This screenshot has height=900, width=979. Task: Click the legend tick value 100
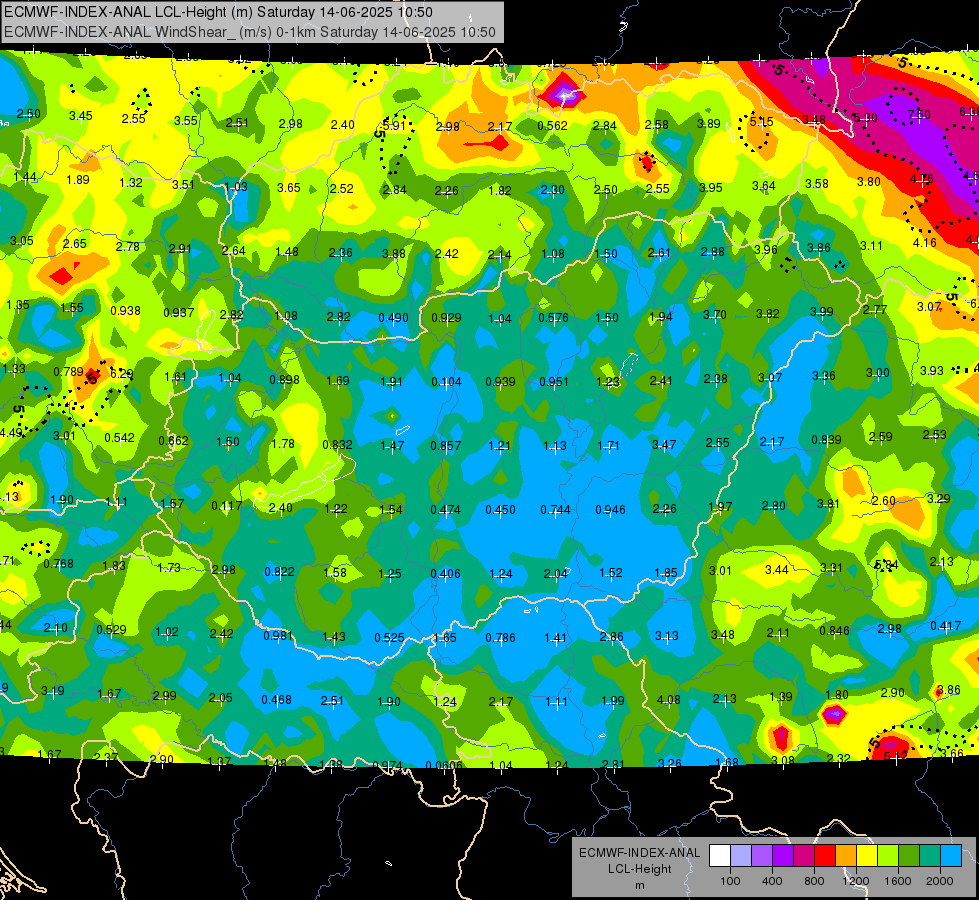pos(730,881)
